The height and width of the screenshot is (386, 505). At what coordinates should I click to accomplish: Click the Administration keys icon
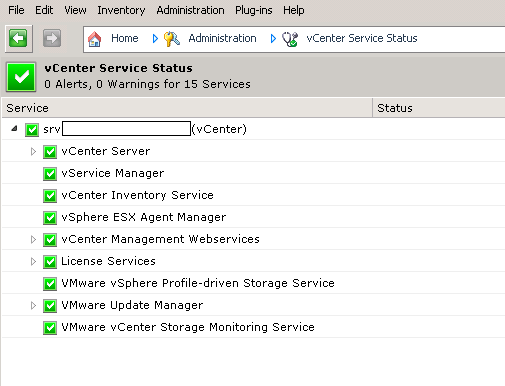click(172, 39)
